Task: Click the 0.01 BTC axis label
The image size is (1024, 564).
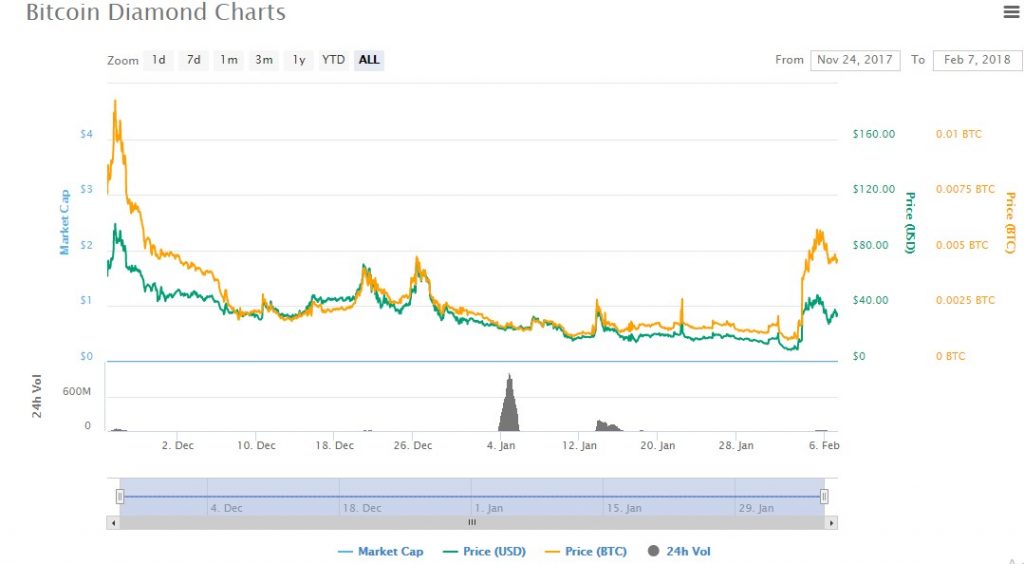Action: coord(959,134)
